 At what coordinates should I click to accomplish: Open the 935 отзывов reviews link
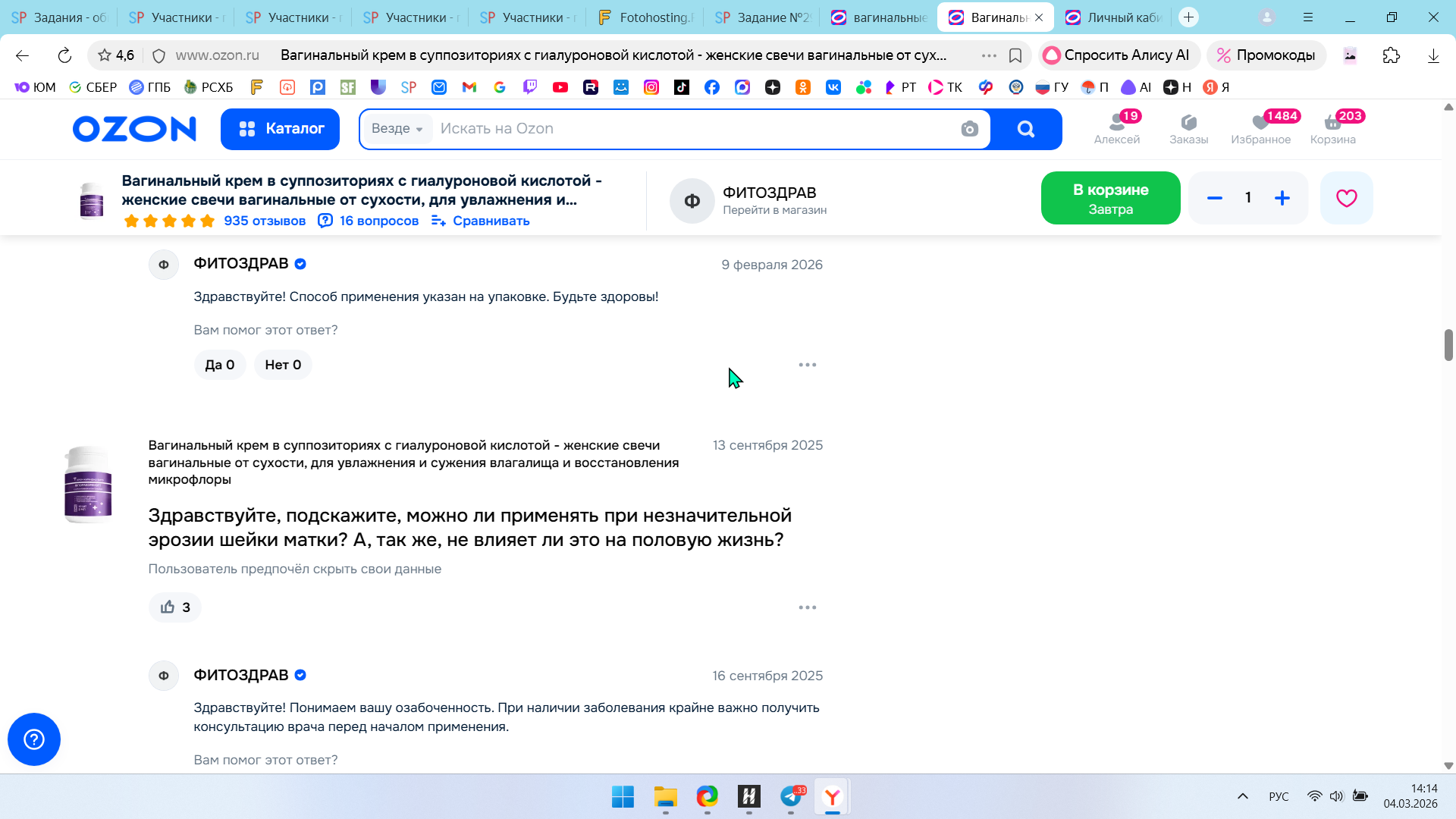[x=265, y=221]
